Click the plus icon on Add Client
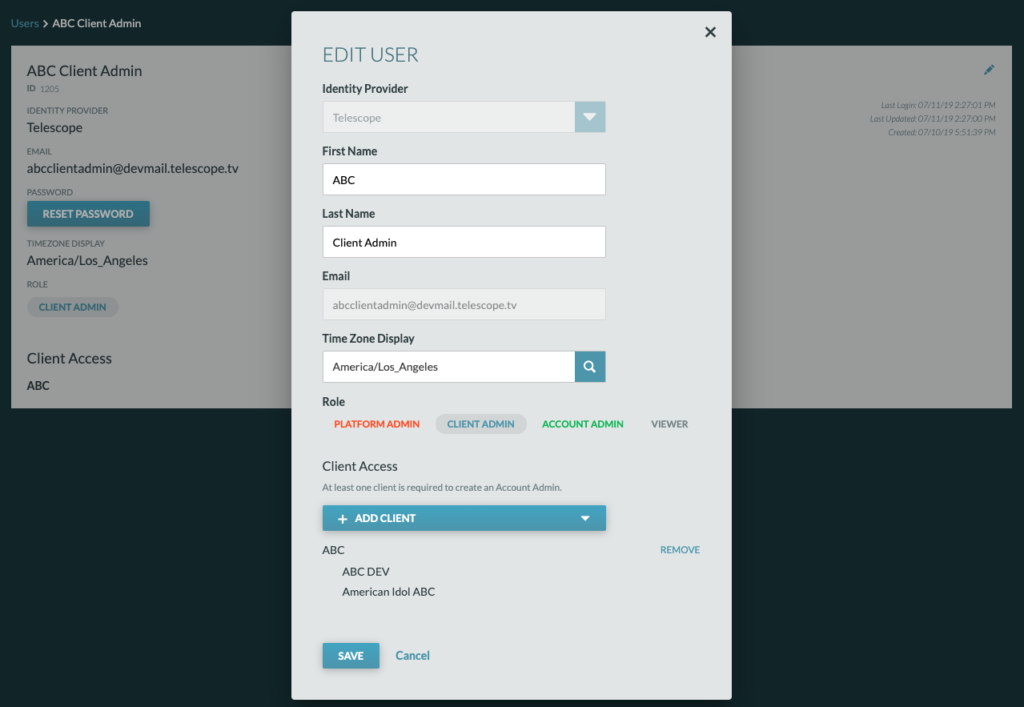This screenshot has width=1024, height=707. (x=342, y=518)
